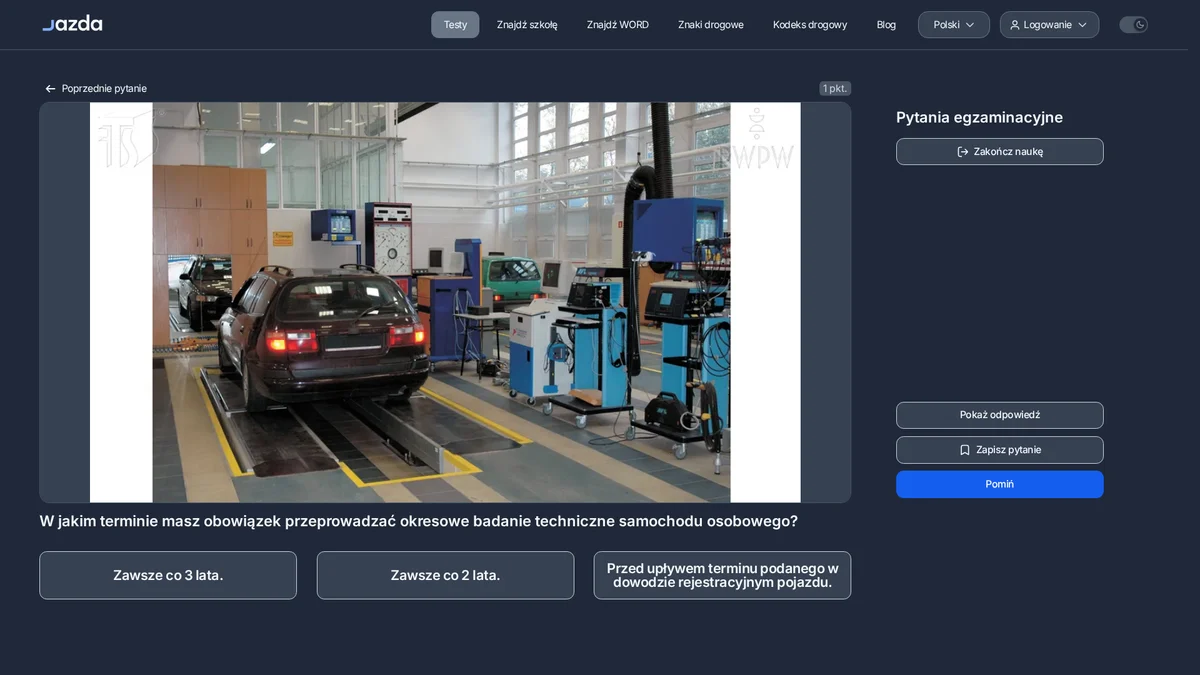Click Zapisz pytanie button
Screen dimensions: 1200x675
(1000, 450)
